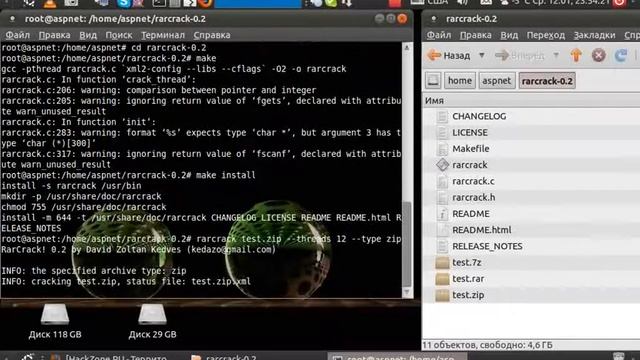Switch to HackZone RU taskbar window
The width and height of the screenshot is (640, 360).
[x=110, y=357]
